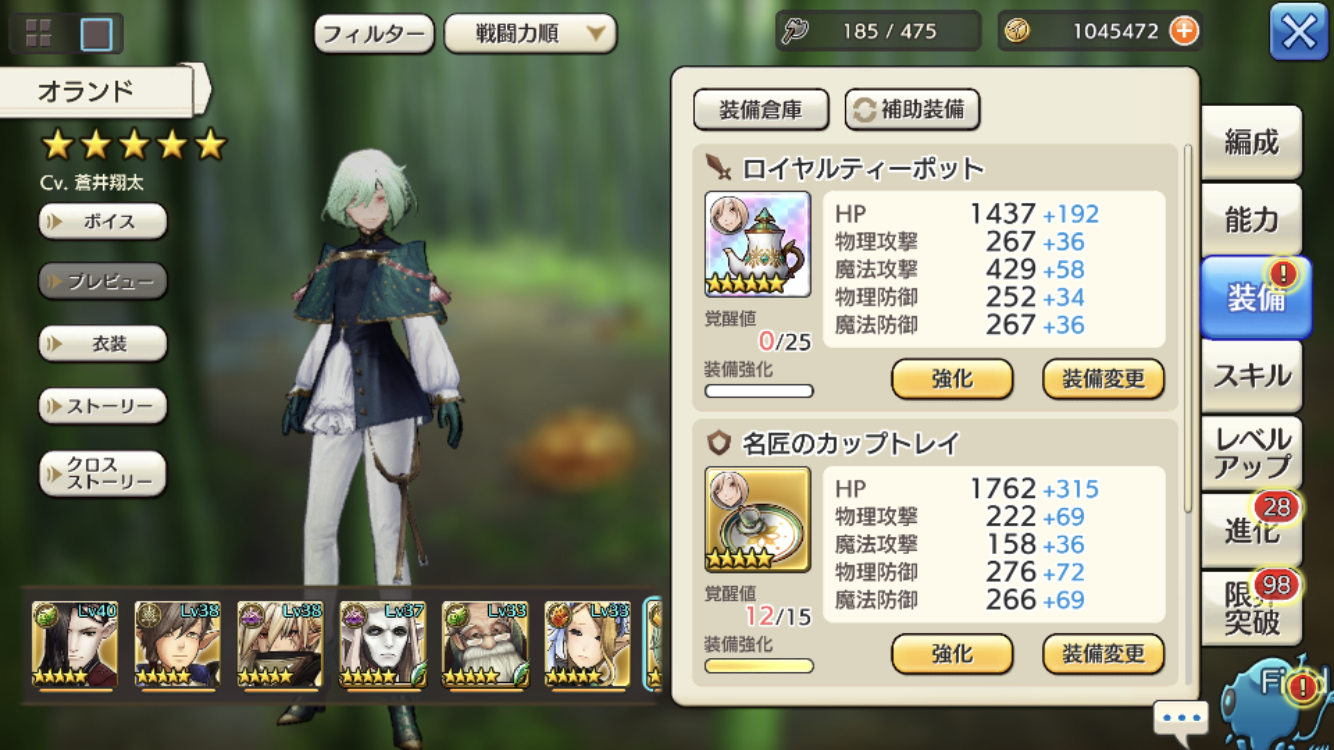The width and height of the screenshot is (1334, 750).
Task: Select the white-masked Lv37 character portrait
Action: (x=383, y=644)
